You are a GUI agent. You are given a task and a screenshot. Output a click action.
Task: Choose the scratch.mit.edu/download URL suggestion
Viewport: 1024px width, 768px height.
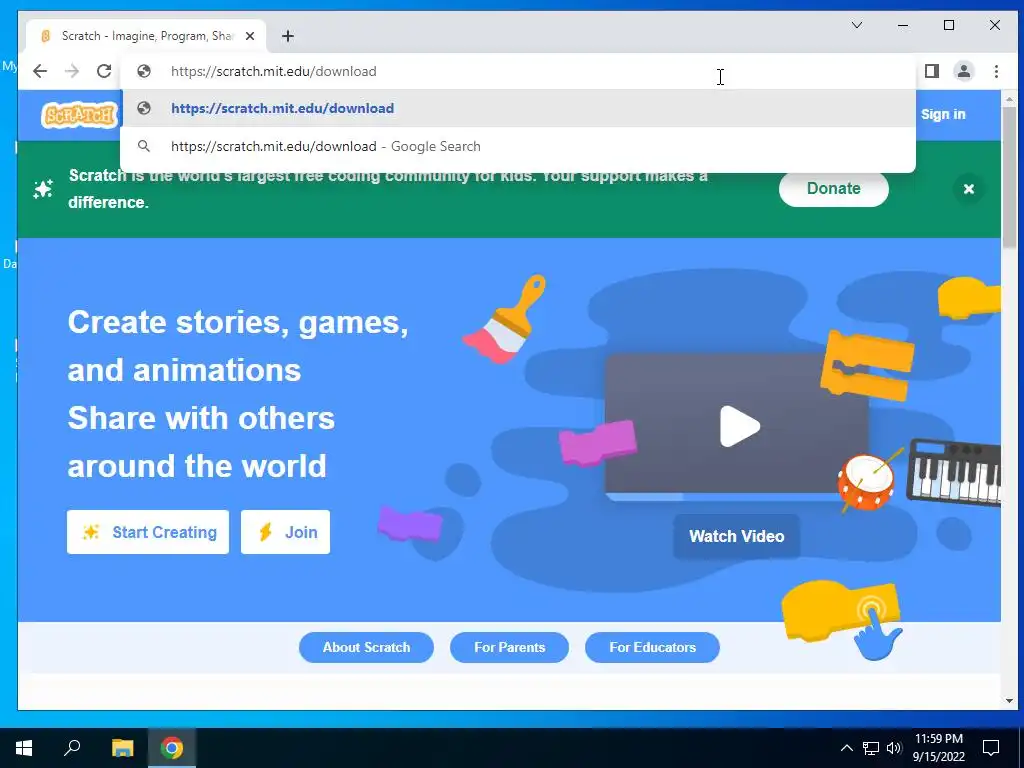click(x=518, y=108)
